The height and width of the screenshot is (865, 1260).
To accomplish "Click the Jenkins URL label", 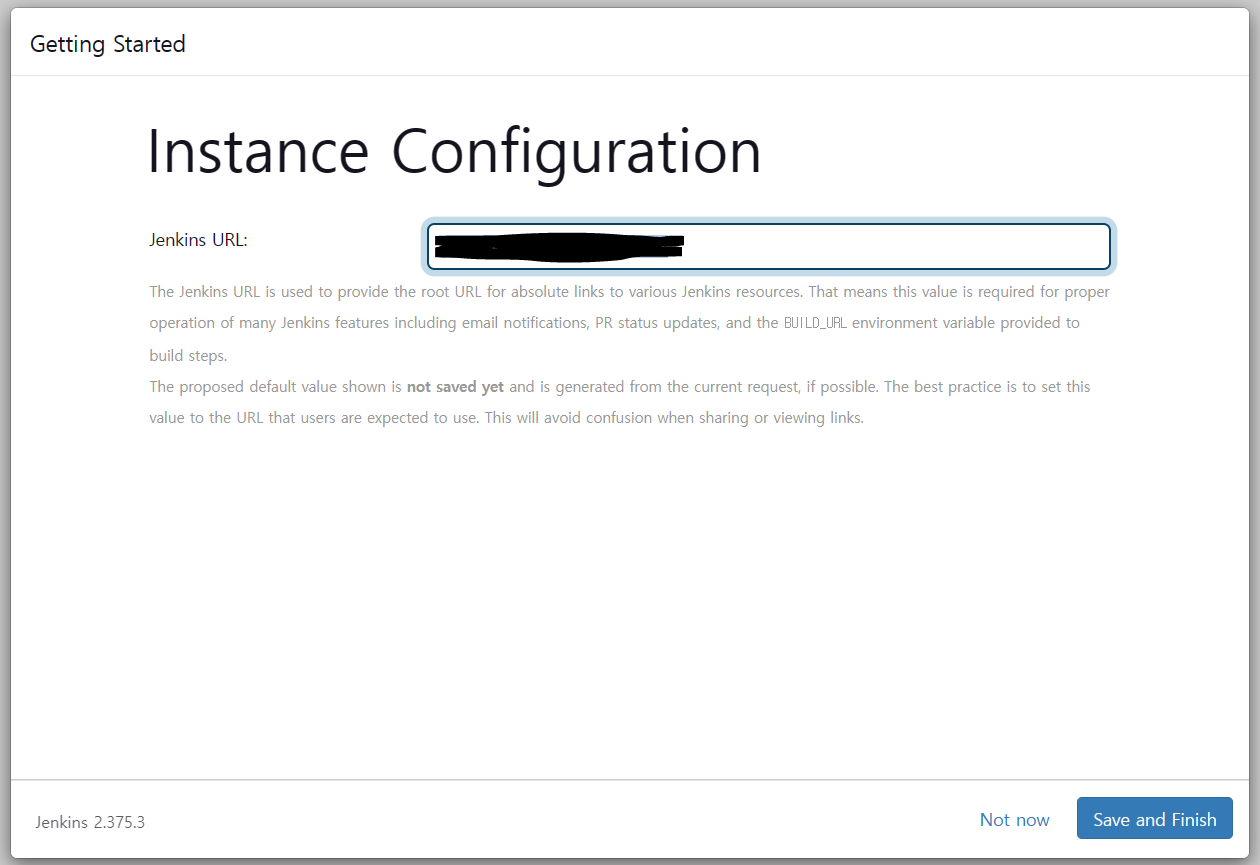I will click(x=198, y=240).
